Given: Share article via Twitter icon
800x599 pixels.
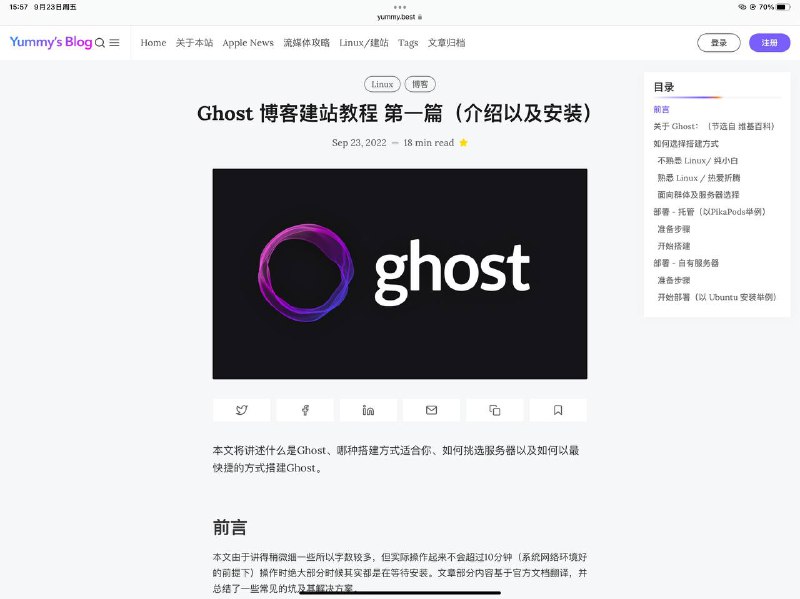Looking at the screenshot, I should point(241,410).
